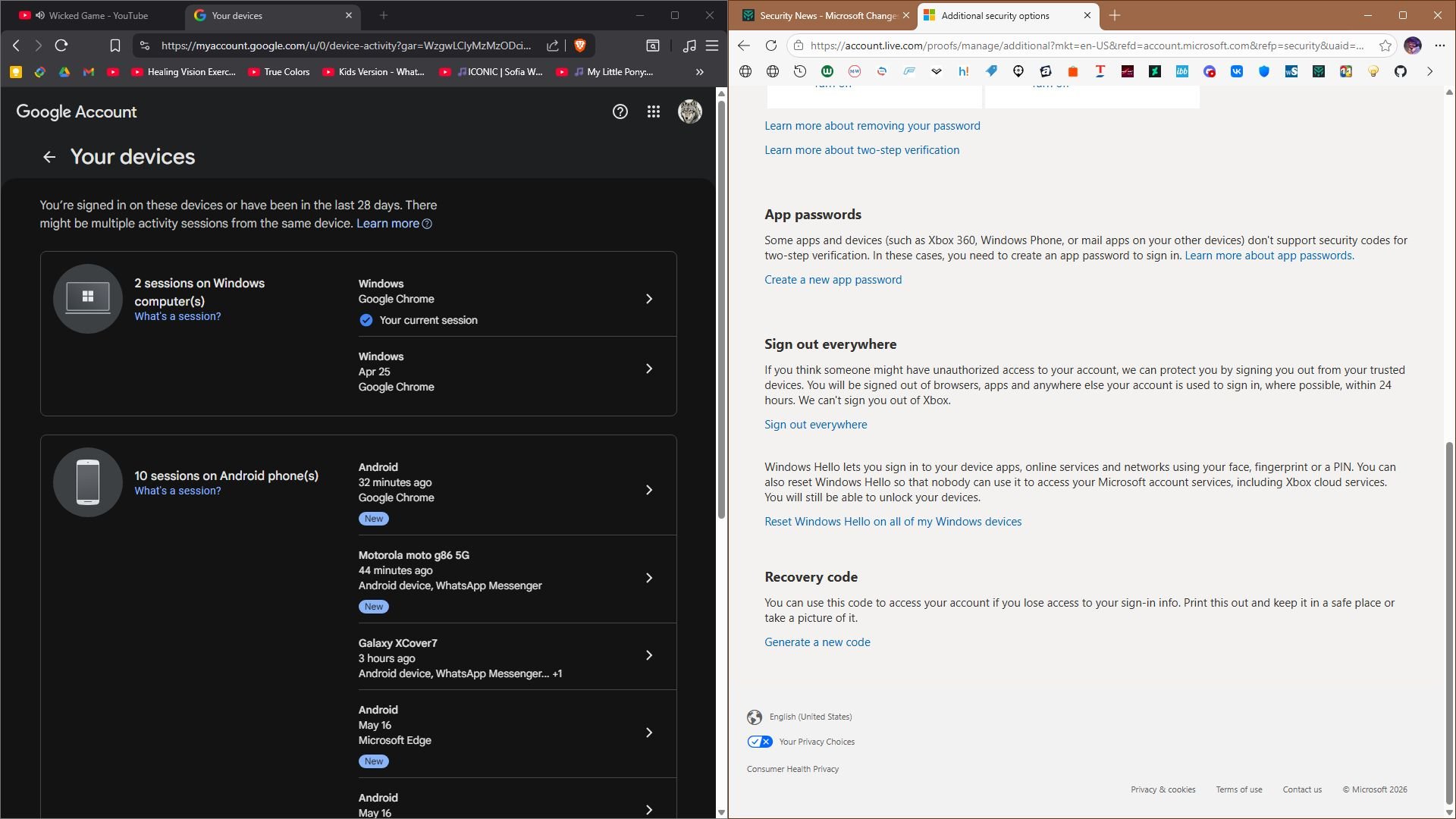Screen dimensions: 1456x819
Task: Open the Google apps grid
Action: [x=654, y=112]
